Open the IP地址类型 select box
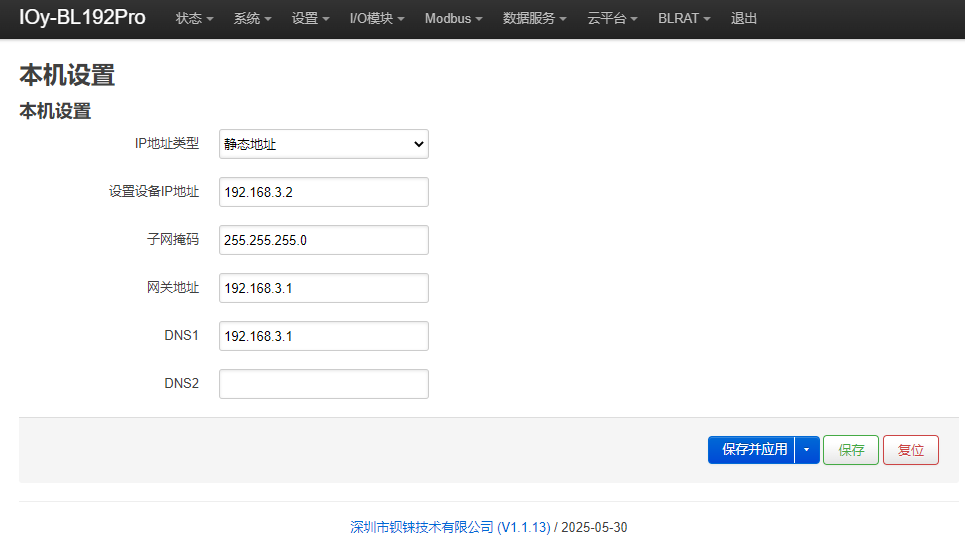 (324, 144)
